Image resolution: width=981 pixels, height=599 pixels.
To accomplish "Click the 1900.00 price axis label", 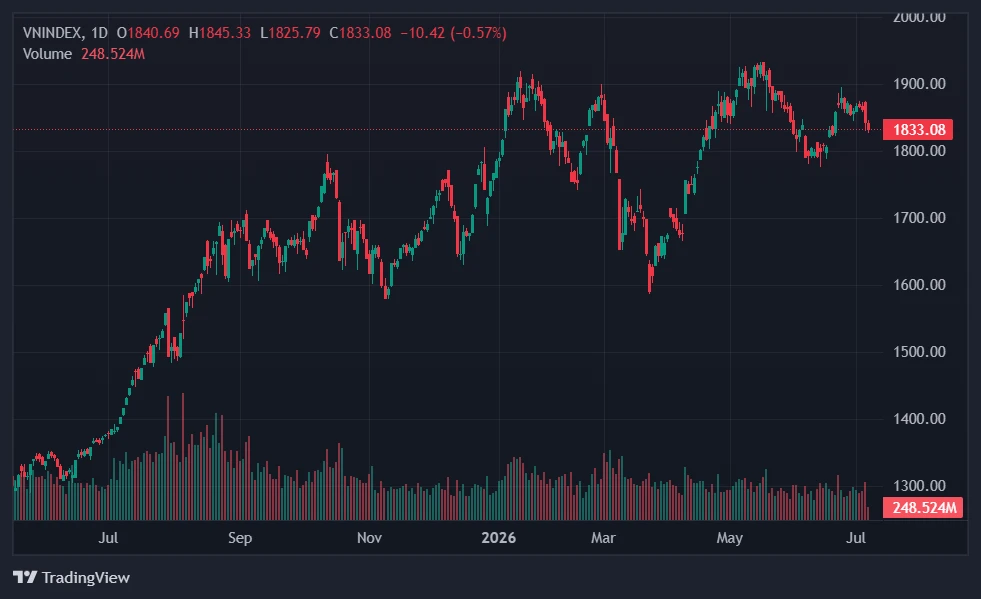I will 919,84.
